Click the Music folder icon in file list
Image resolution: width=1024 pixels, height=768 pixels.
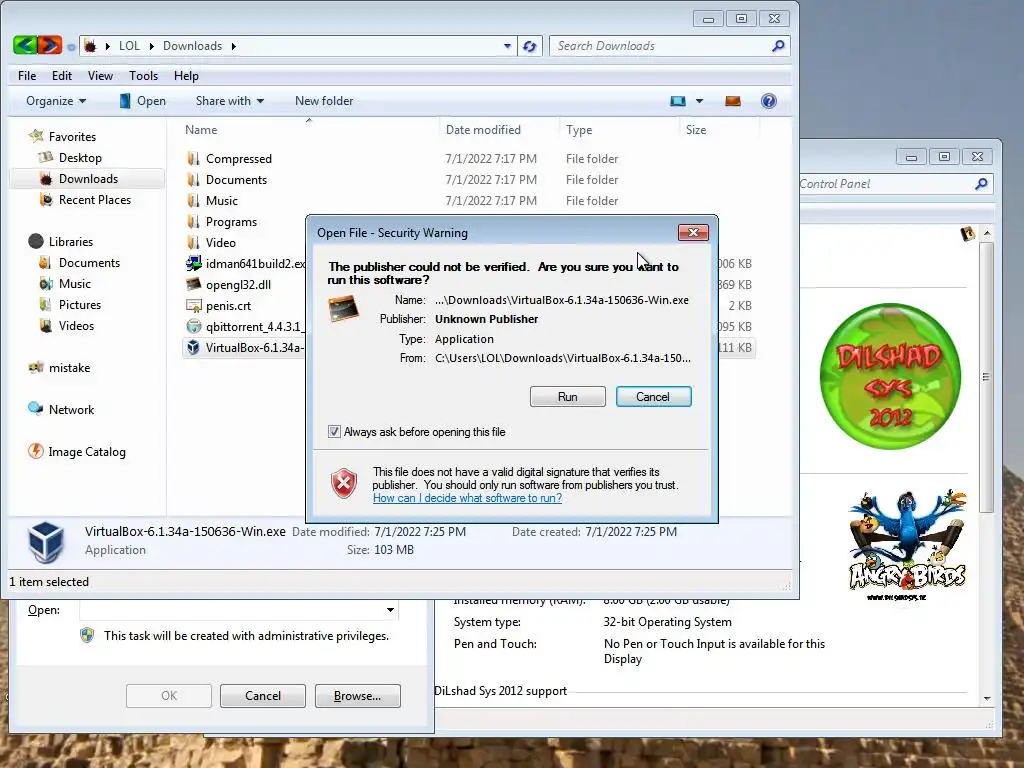[193, 200]
